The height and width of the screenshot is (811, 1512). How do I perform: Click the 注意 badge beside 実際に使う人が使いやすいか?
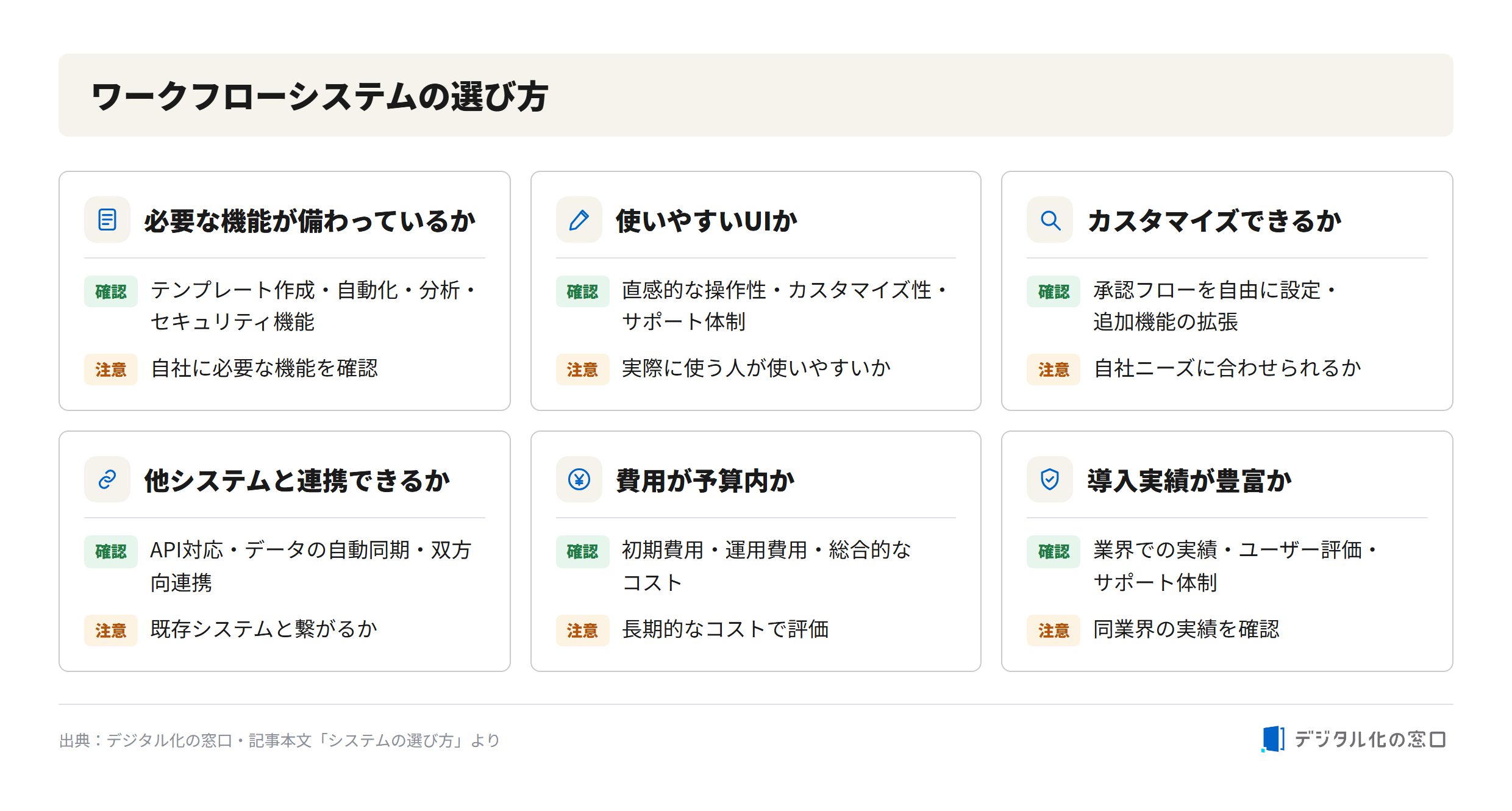click(x=582, y=370)
